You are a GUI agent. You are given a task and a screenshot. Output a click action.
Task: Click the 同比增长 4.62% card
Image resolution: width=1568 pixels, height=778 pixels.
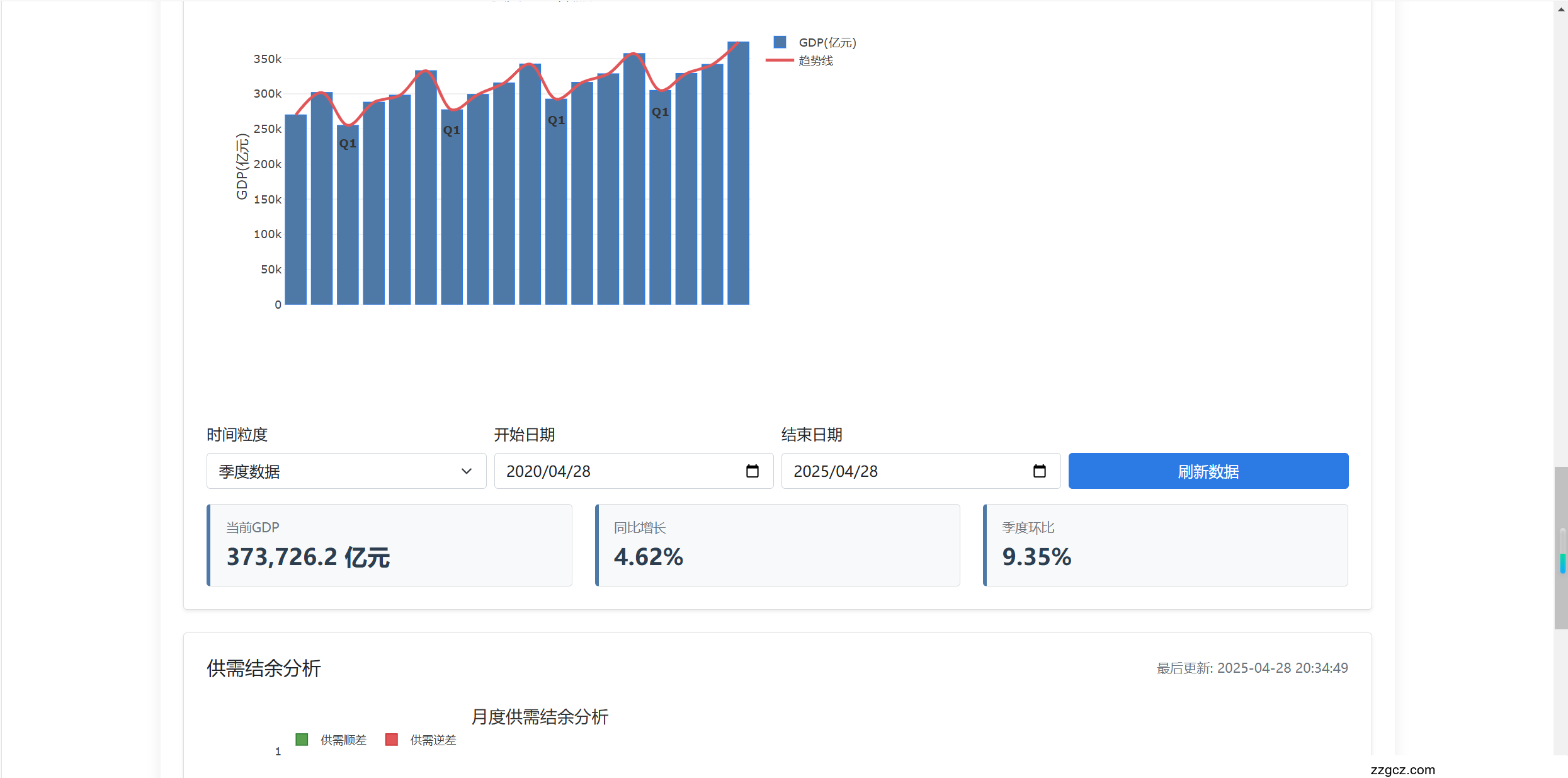(x=777, y=545)
